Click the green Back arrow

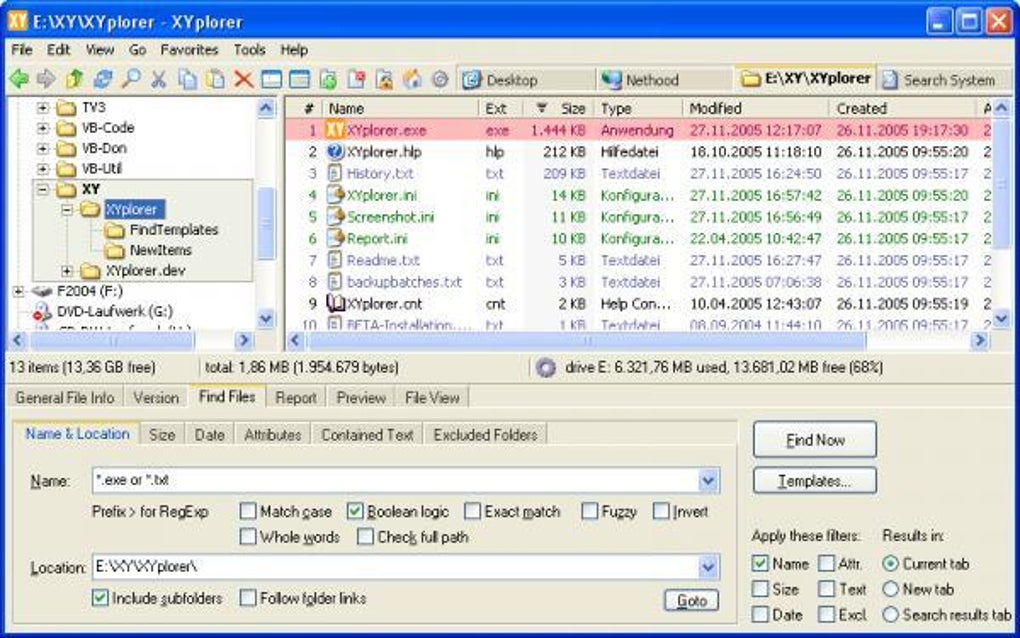tap(19, 79)
